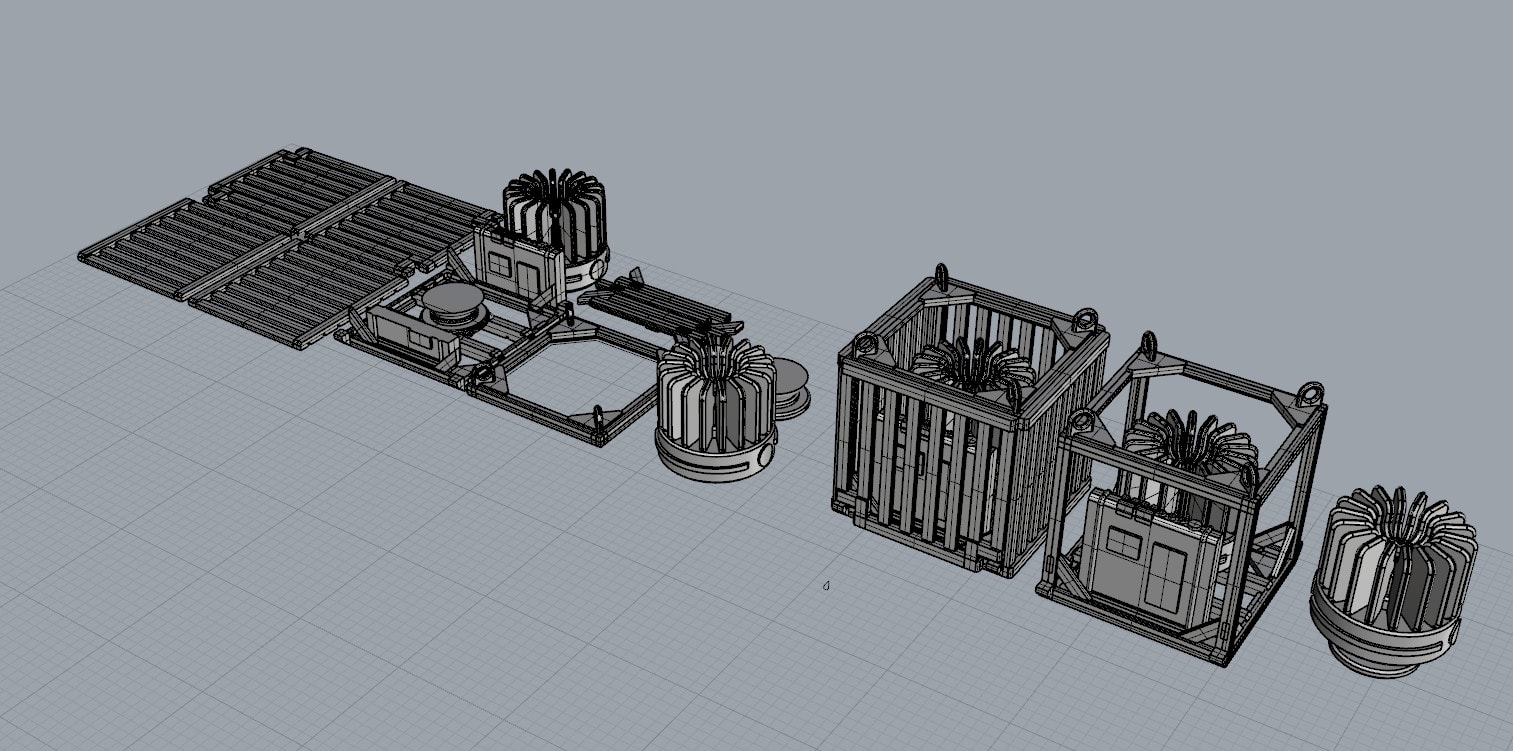Viewport: 1513px width, 751px height.
Task: Click the small panel lying beside the round disc
Action: coord(410,335)
